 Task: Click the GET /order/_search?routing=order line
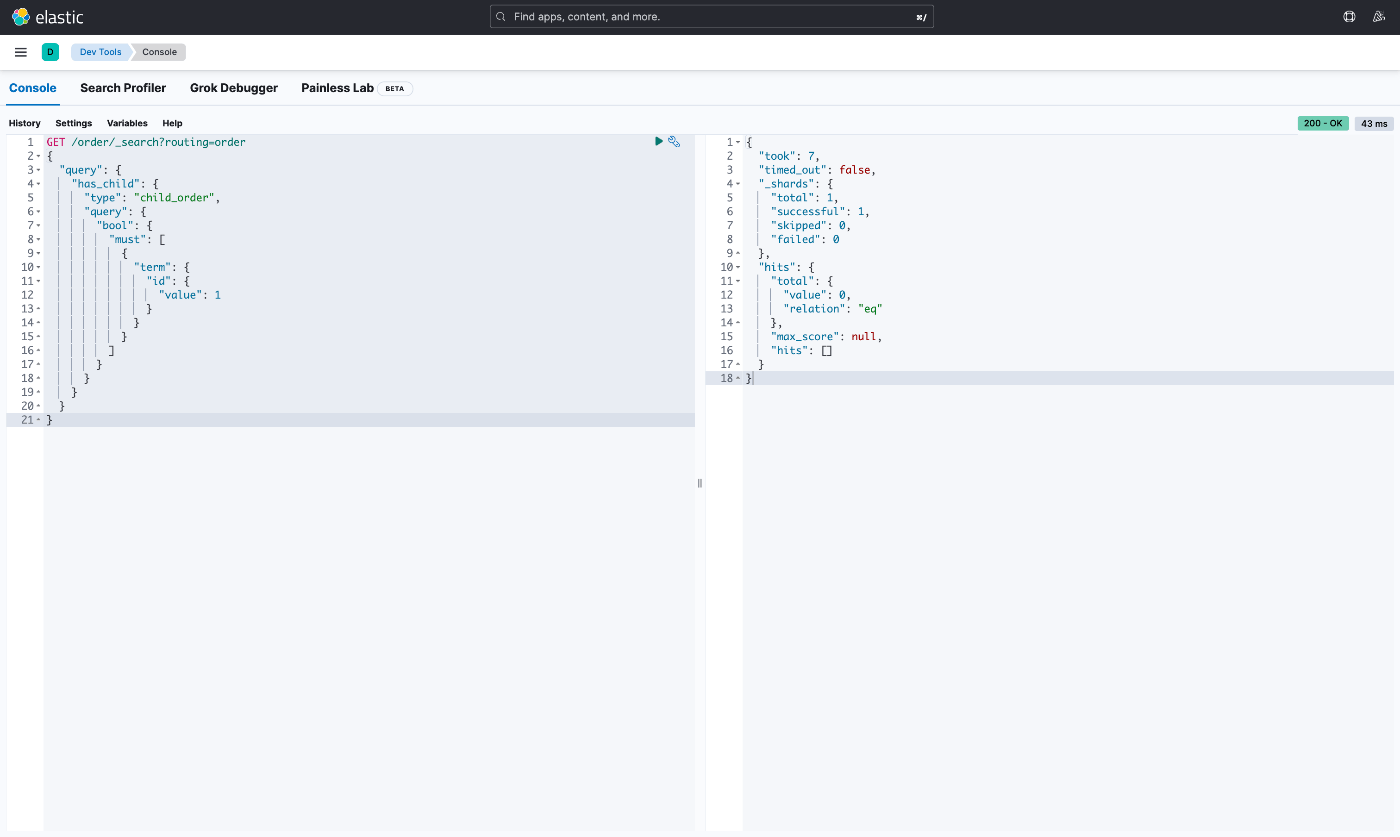146,142
